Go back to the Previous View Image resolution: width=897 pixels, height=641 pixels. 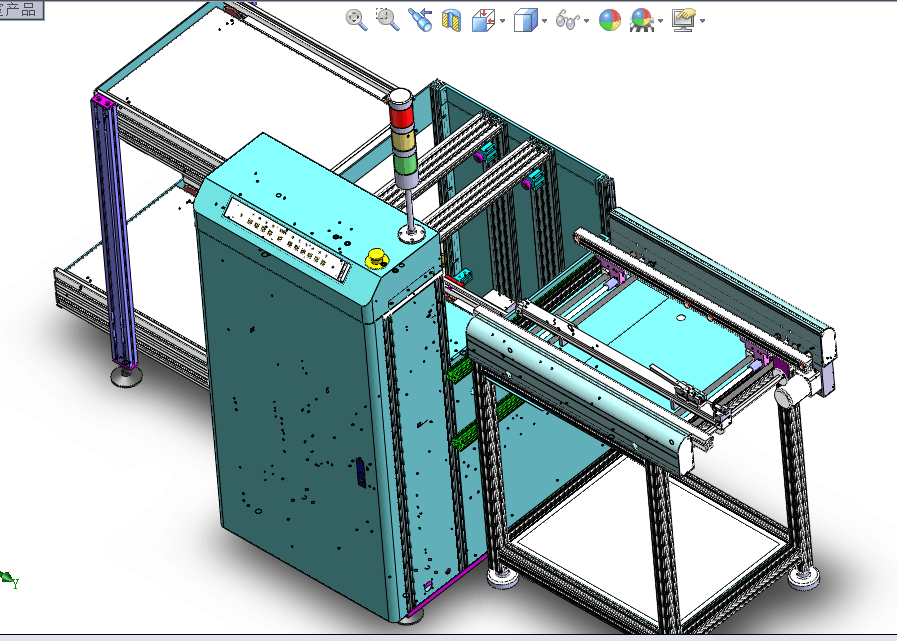419,19
